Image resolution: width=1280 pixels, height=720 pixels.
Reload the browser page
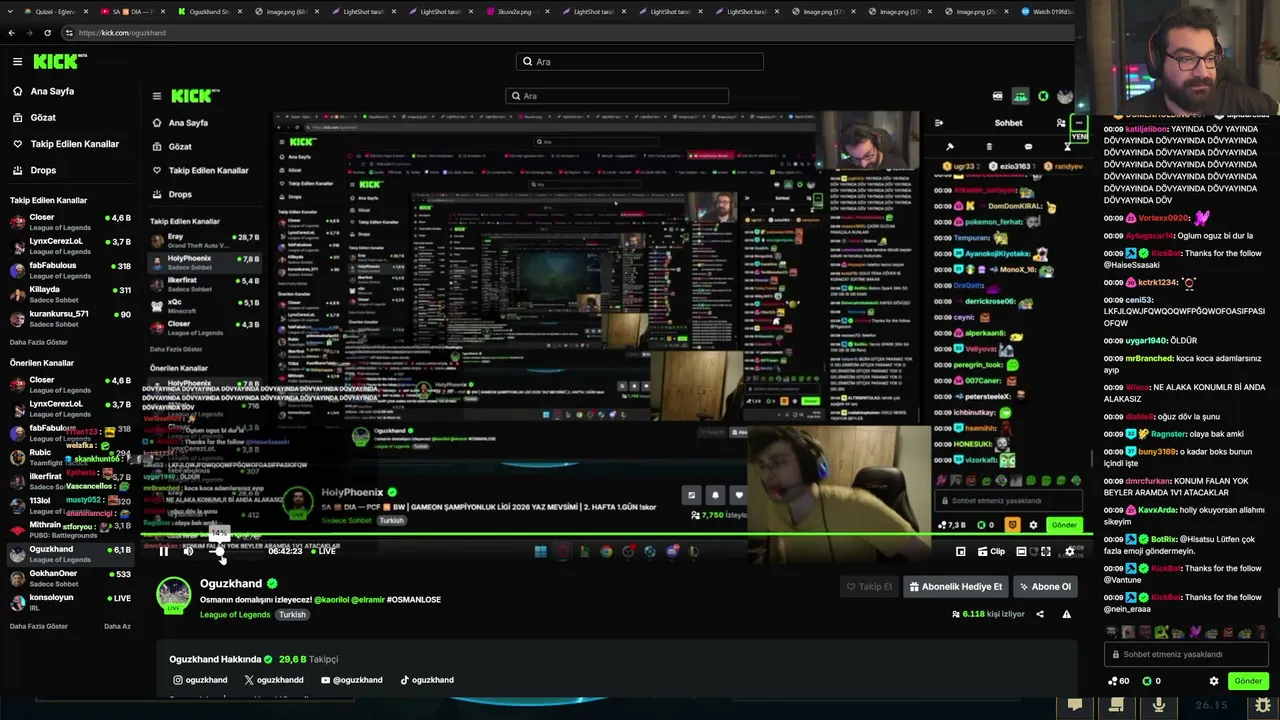point(47,33)
